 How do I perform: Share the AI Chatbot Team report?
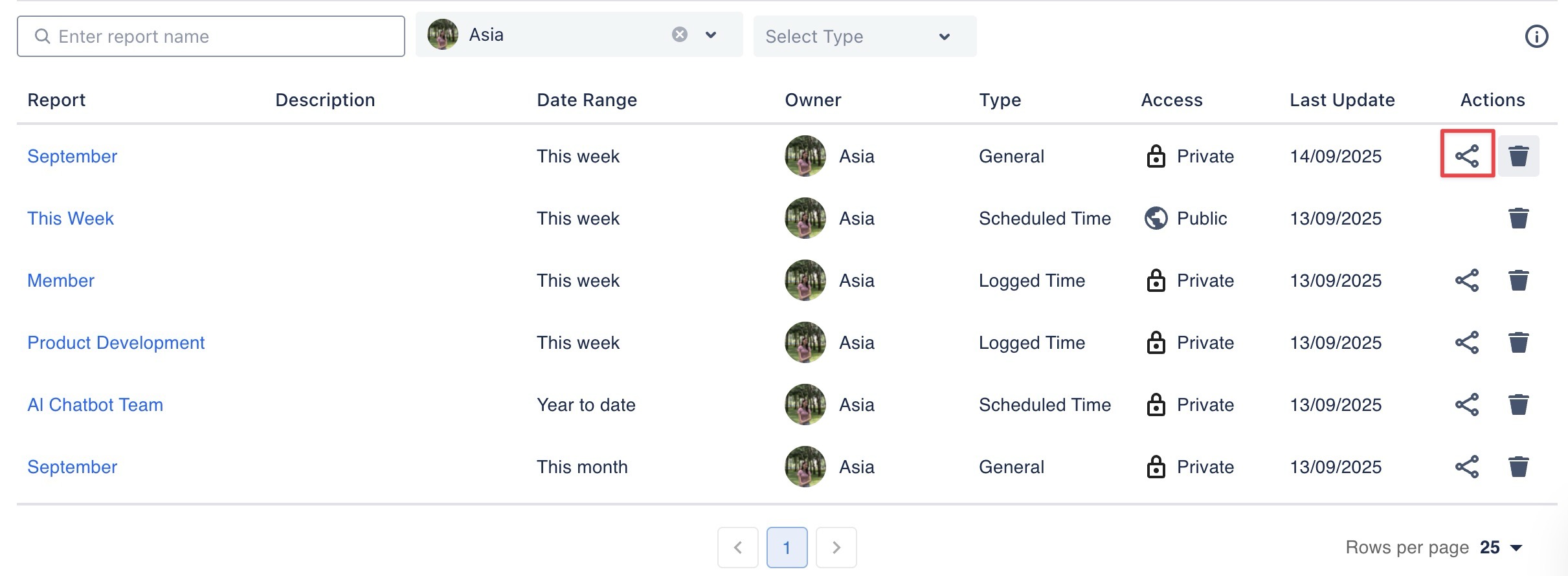point(1467,404)
